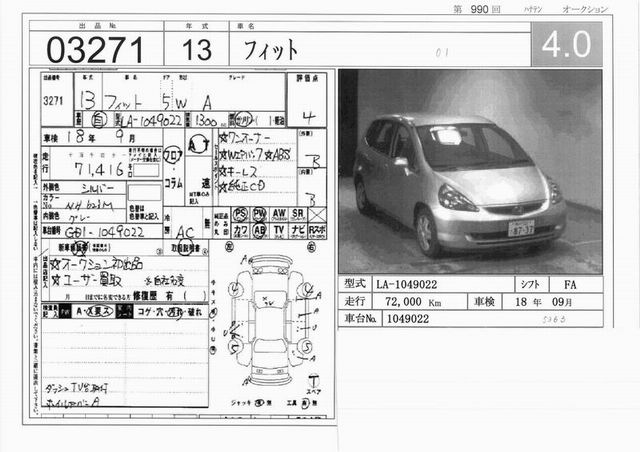Click the model year value 13 in header

(197, 50)
